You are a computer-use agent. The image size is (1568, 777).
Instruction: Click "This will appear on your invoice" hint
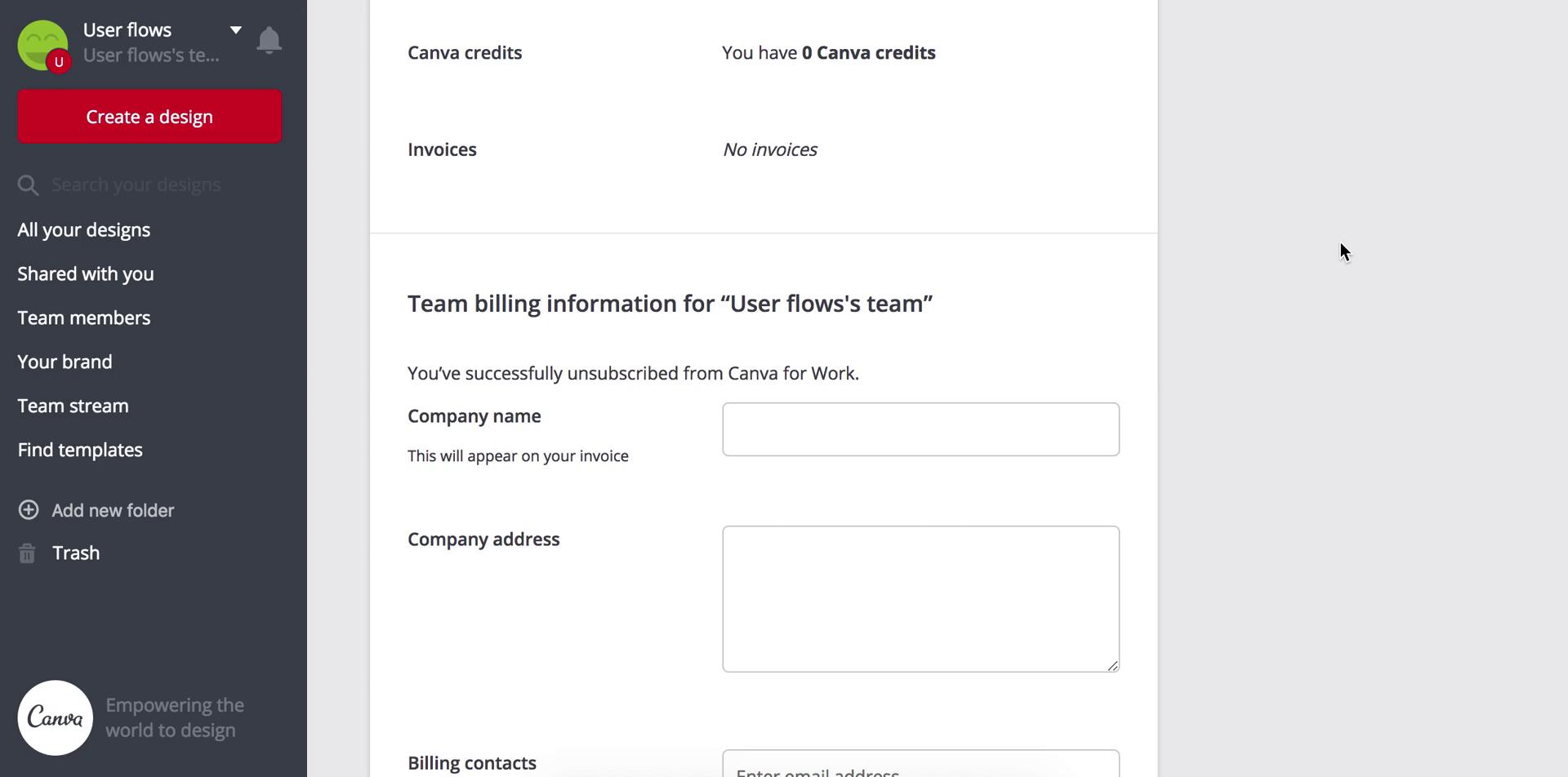tap(518, 456)
